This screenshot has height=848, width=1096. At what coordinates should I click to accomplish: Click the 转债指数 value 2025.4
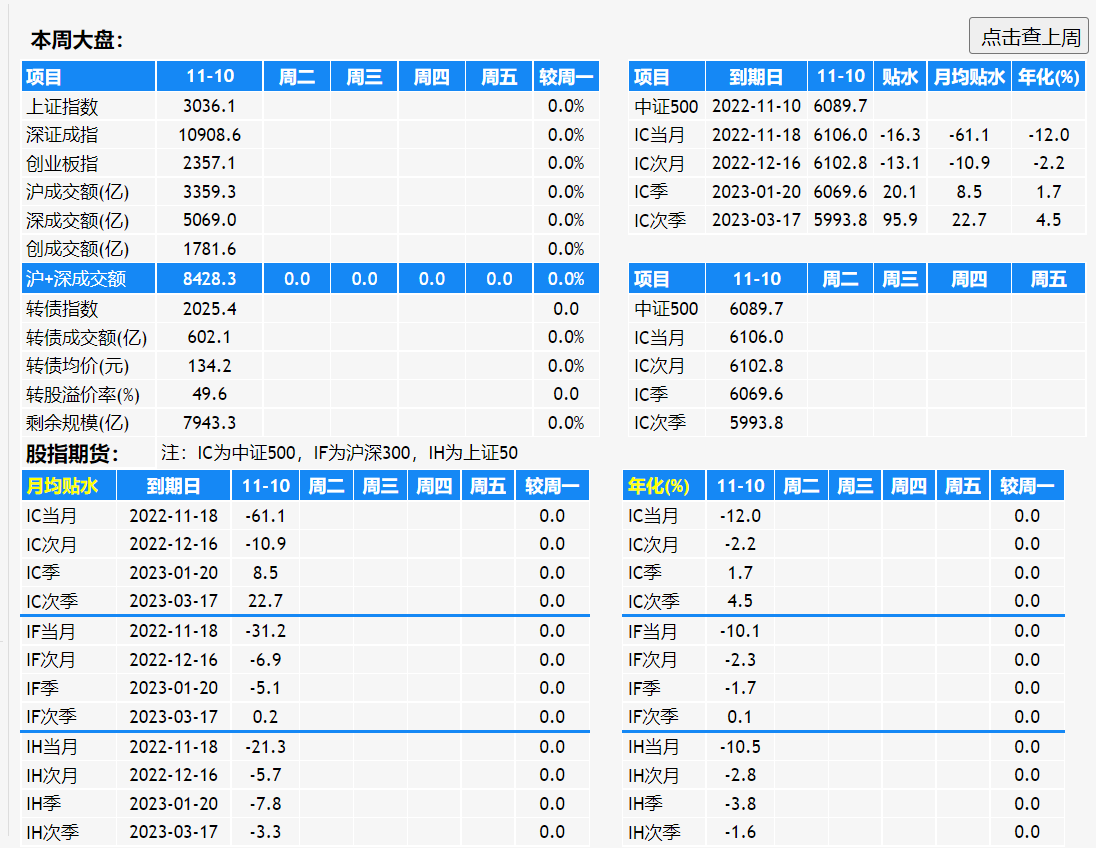(209, 309)
